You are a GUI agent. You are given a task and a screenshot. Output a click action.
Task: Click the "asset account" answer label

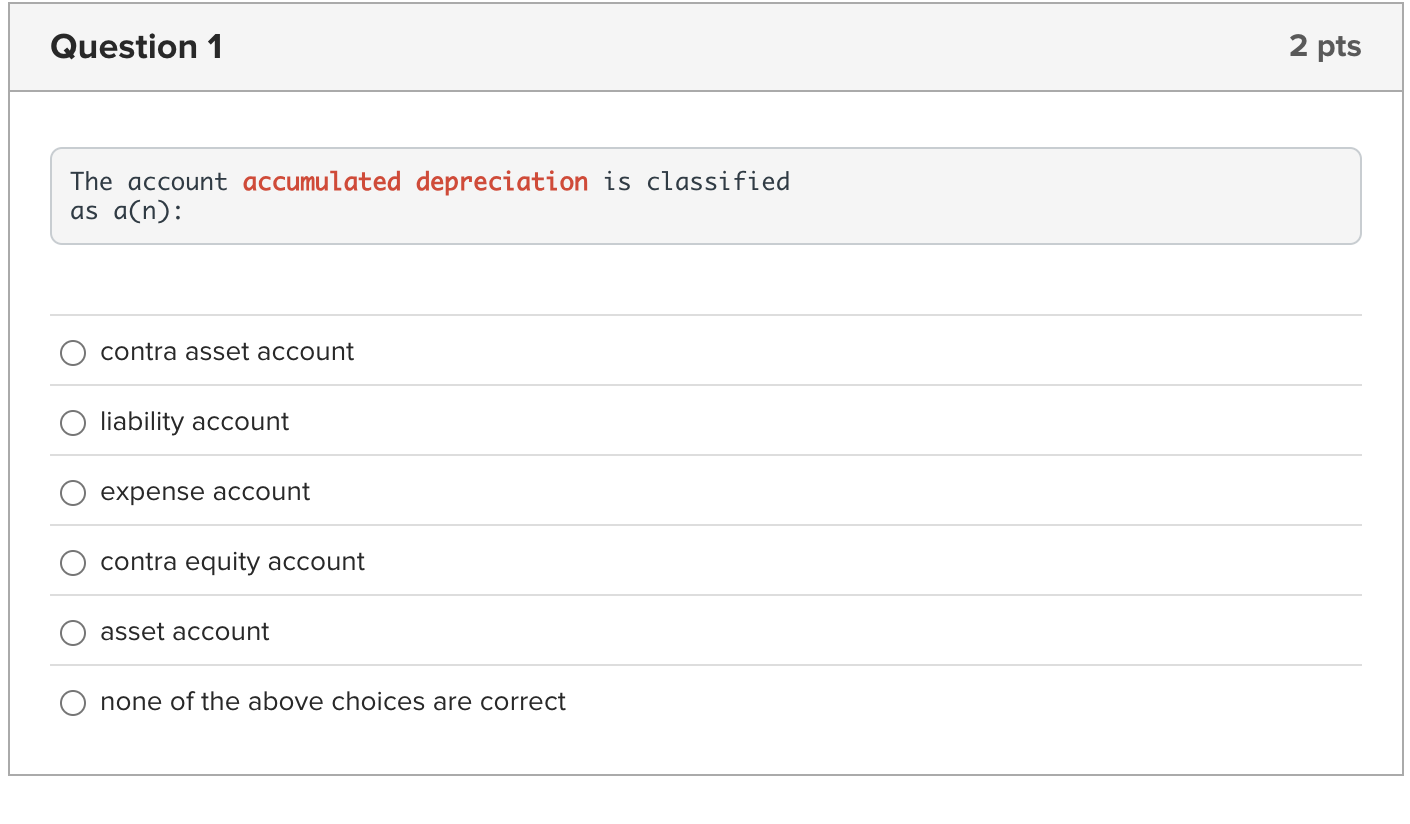click(x=185, y=632)
